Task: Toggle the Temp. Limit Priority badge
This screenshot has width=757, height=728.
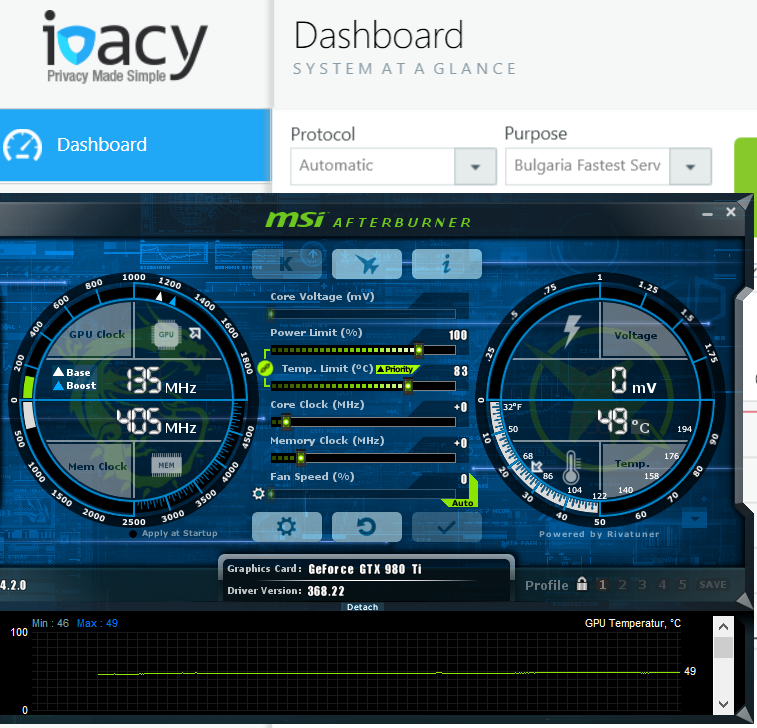Action: (398, 369)
